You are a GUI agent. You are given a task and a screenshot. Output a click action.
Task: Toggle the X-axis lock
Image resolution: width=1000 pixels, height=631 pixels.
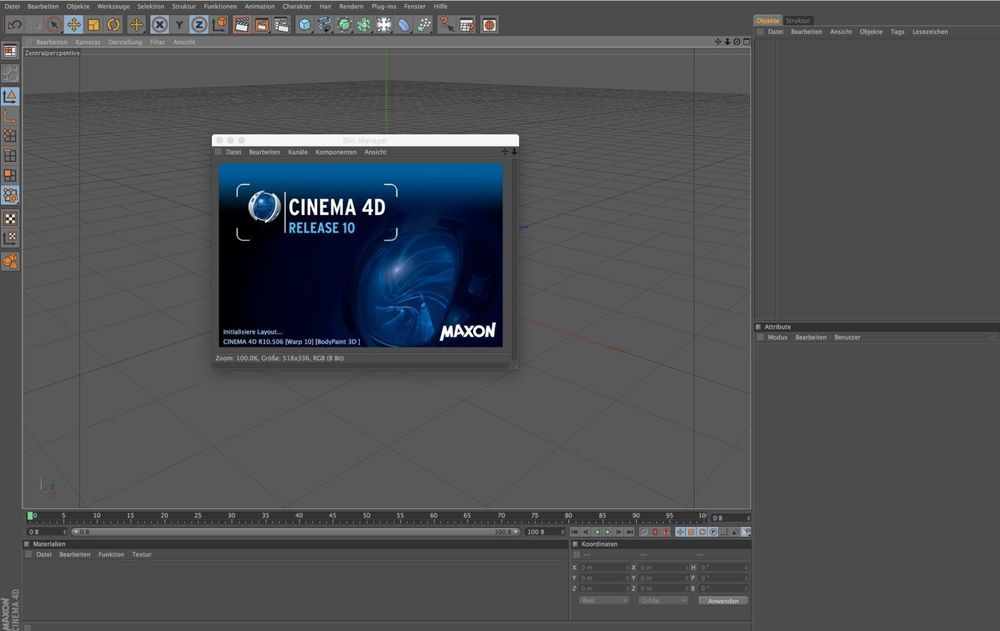tap(160, 24)
